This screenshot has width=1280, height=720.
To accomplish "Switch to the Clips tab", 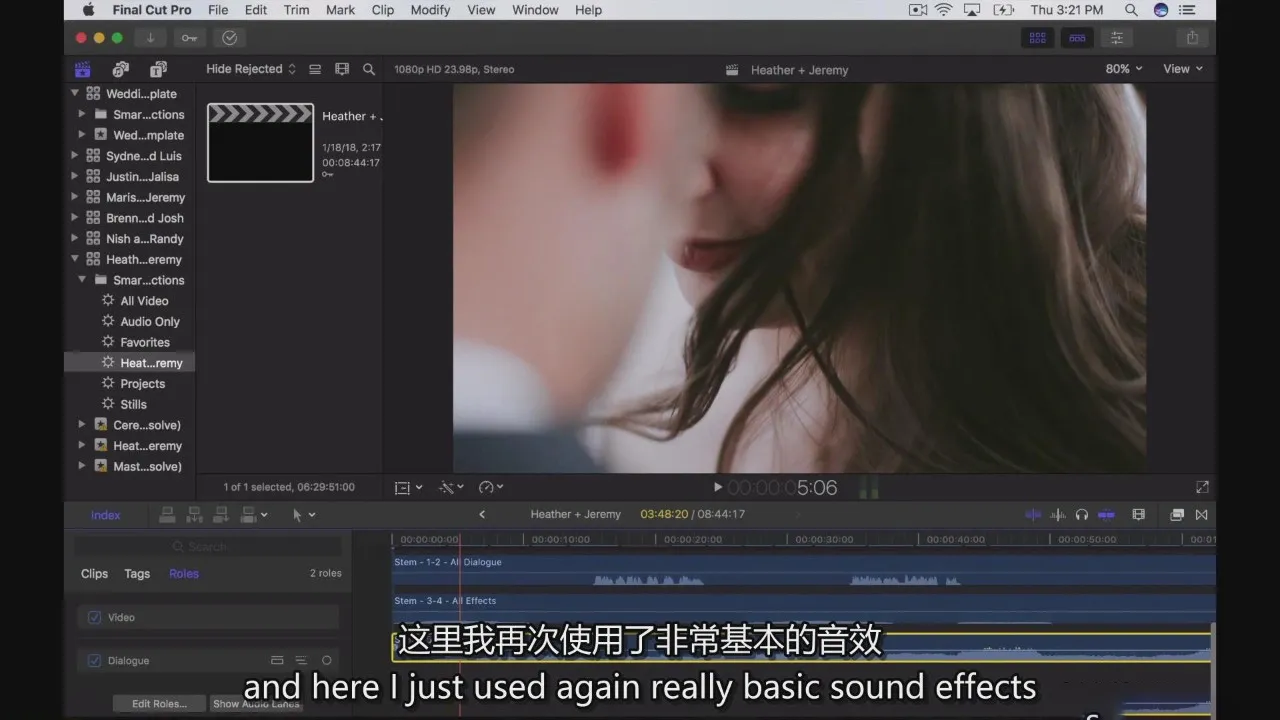I will point(94,573).
